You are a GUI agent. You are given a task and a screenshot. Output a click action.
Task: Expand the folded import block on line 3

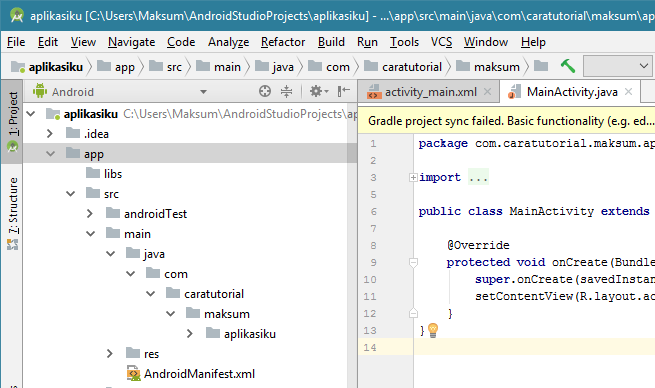tap(413, 178)
